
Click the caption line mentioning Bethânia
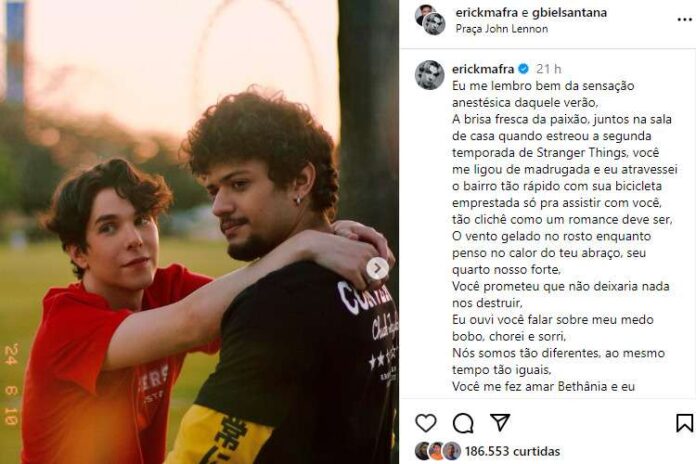coord(543,386)
